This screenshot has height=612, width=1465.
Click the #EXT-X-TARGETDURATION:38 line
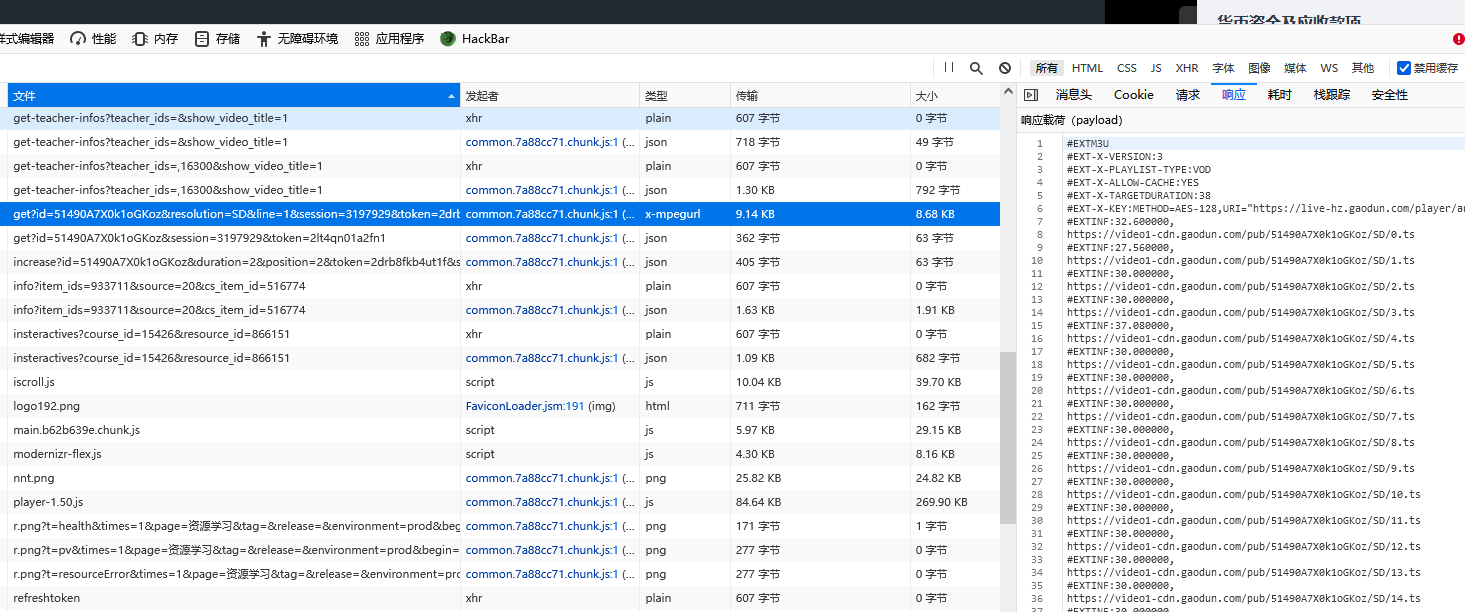(x=1138, y=196)
